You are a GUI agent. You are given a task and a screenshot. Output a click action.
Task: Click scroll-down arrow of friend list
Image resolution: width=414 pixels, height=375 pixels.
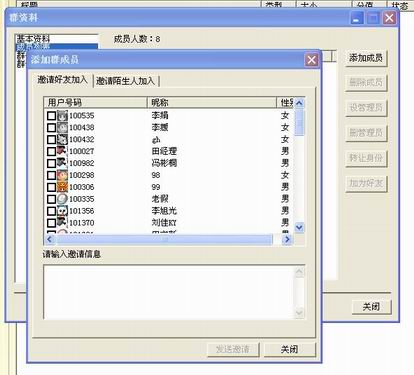click(x=299, y=227)
